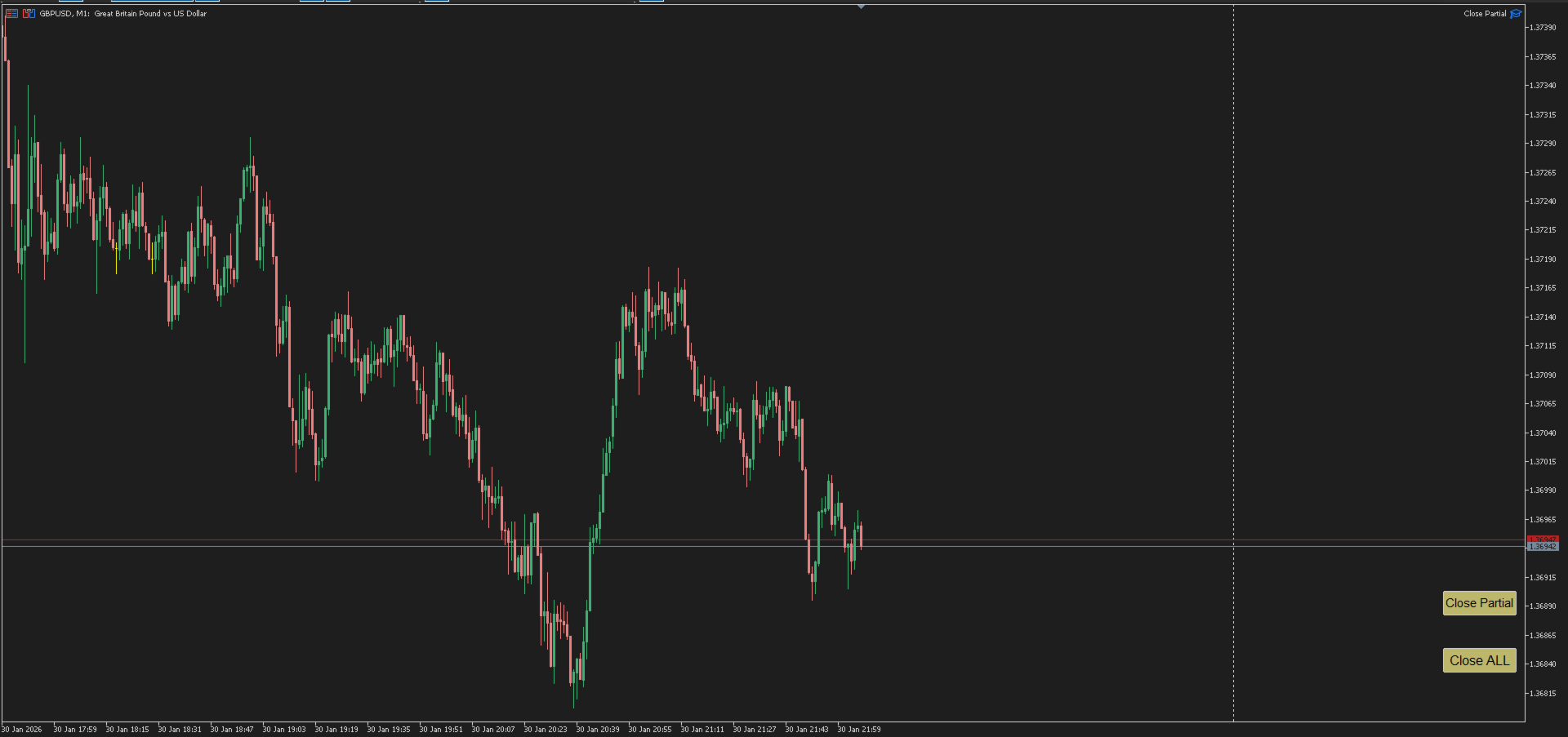This screenshot has width=1568, height=737.
Task: Click price scale value 1.36915
Action: 1543,578
